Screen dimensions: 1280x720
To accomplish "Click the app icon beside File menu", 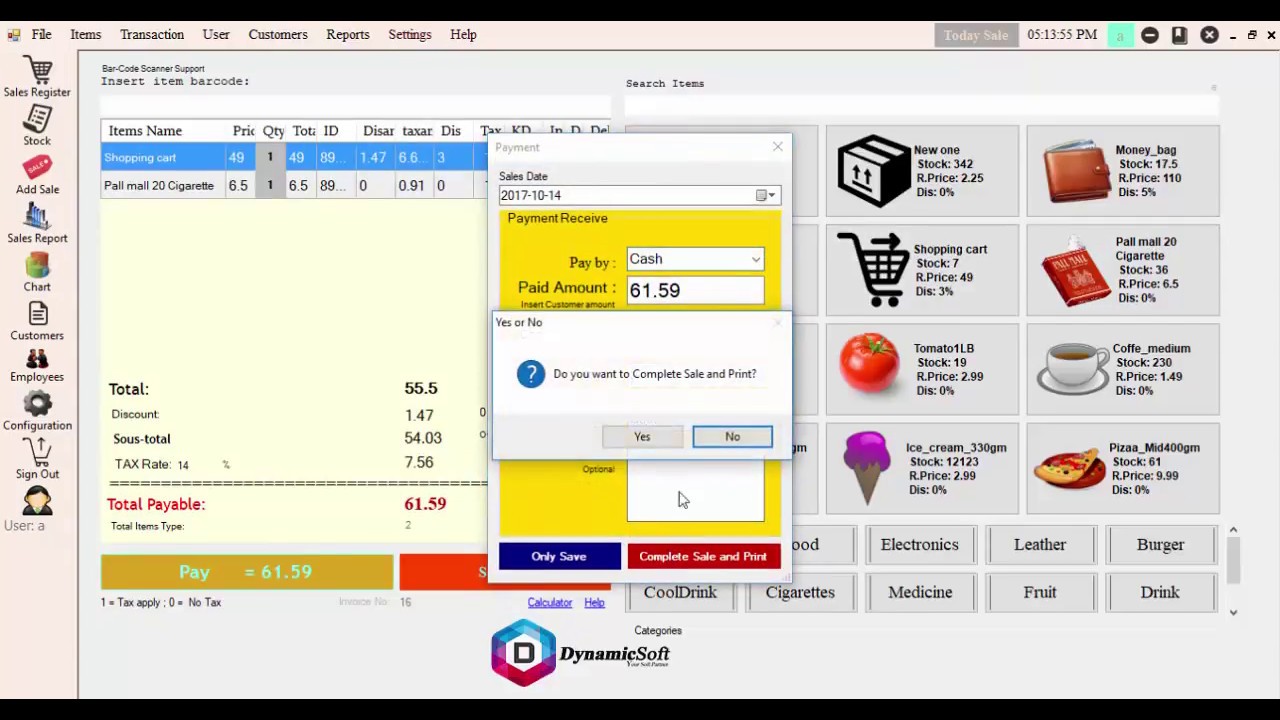I will [13, 35].
